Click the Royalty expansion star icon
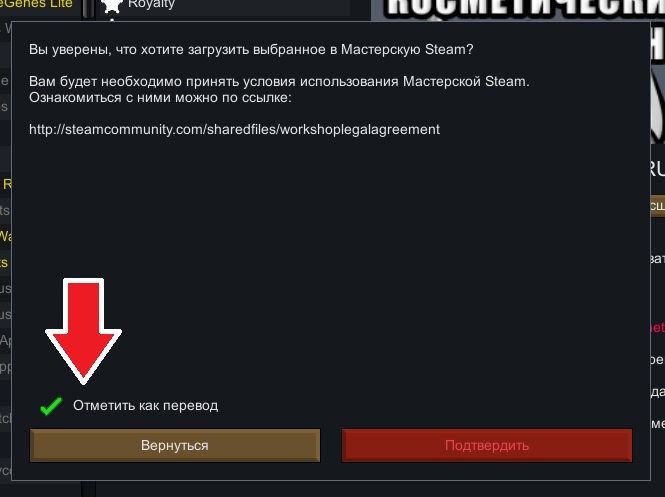 click(112, 5)
